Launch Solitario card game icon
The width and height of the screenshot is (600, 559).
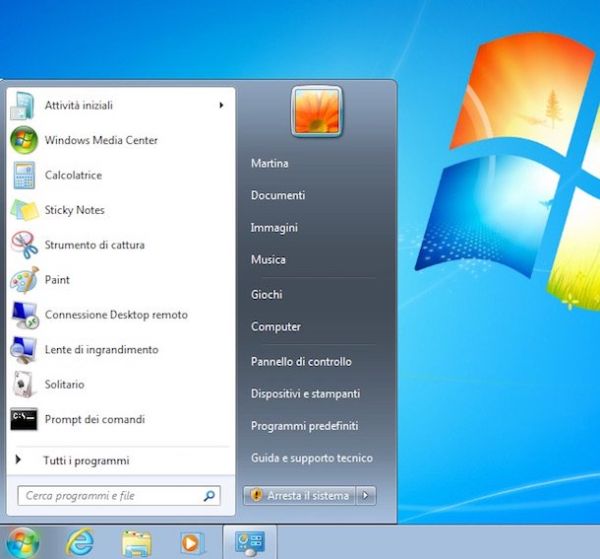(24, 385)
